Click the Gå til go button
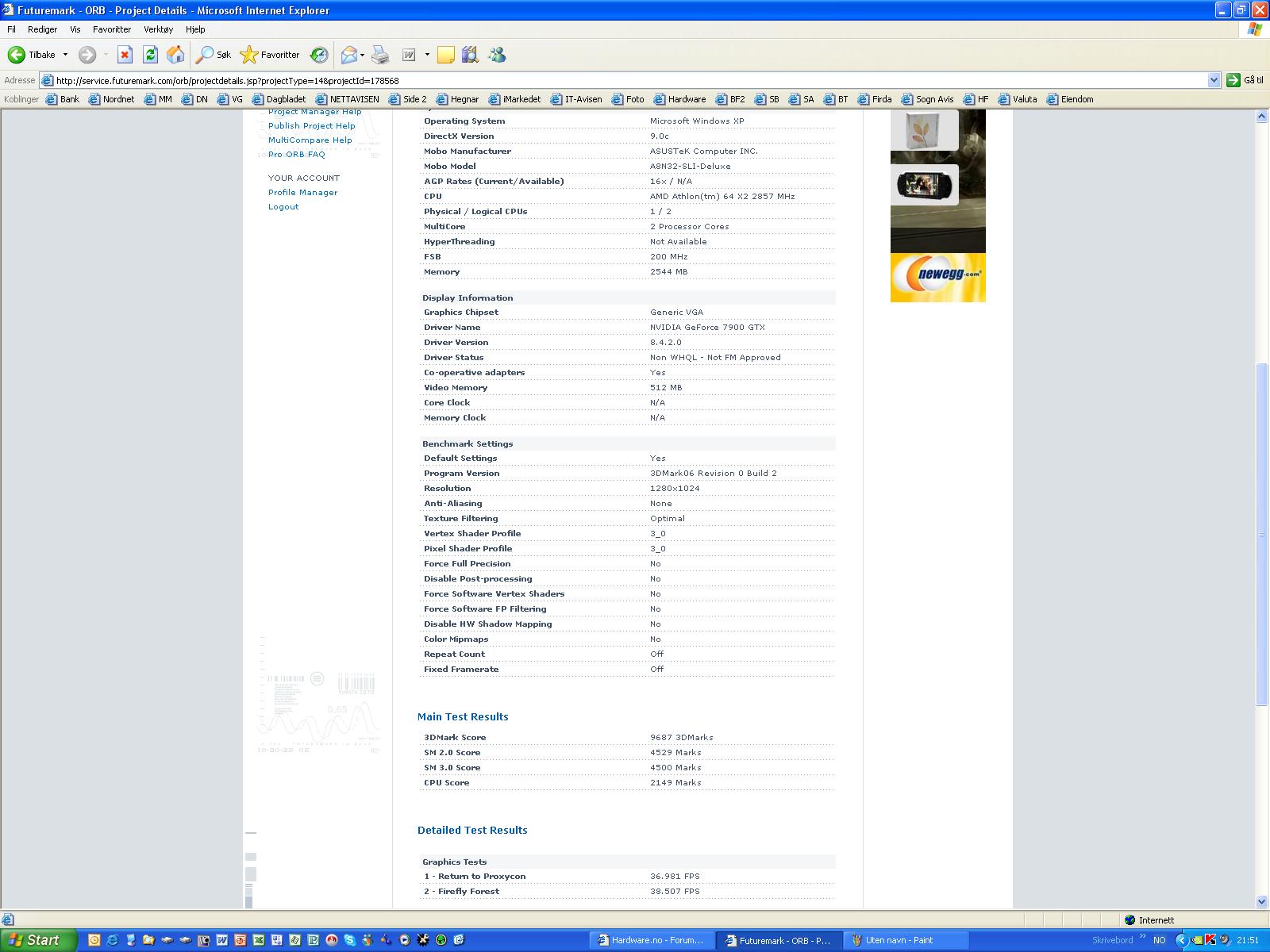1270x952 pixels. [x=1245, y=80]
